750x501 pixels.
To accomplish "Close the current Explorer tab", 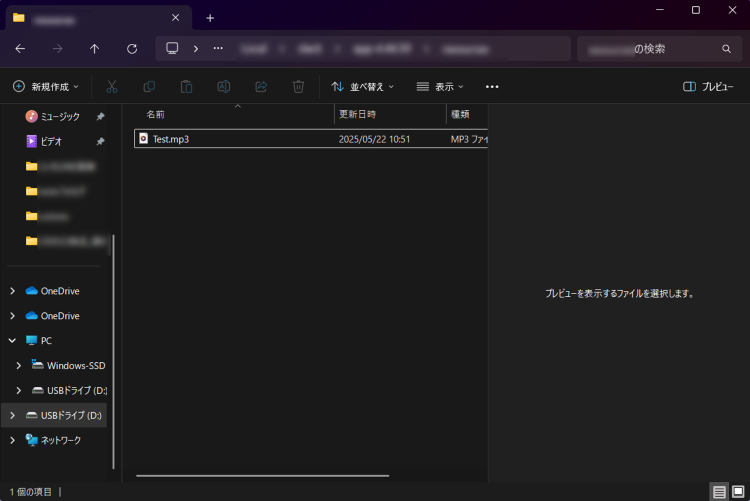I will [x=176, y=18].
